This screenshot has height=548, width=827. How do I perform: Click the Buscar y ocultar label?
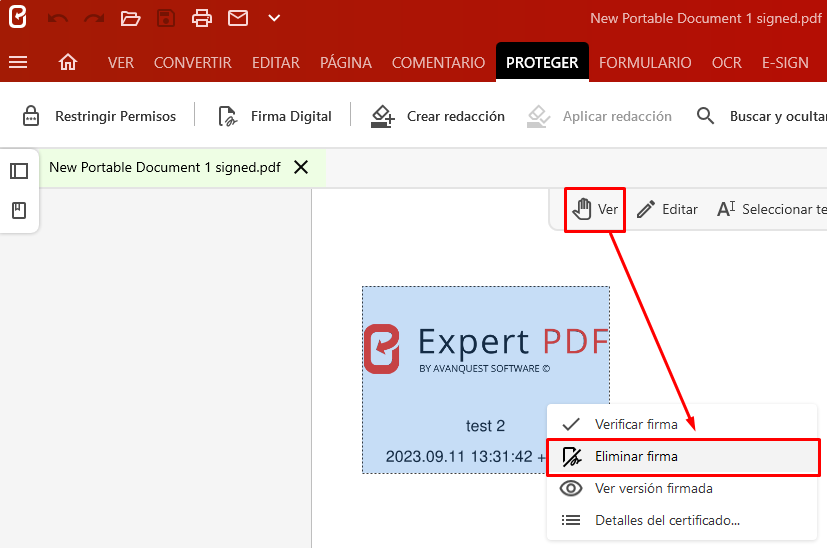[x=778, y=116]
